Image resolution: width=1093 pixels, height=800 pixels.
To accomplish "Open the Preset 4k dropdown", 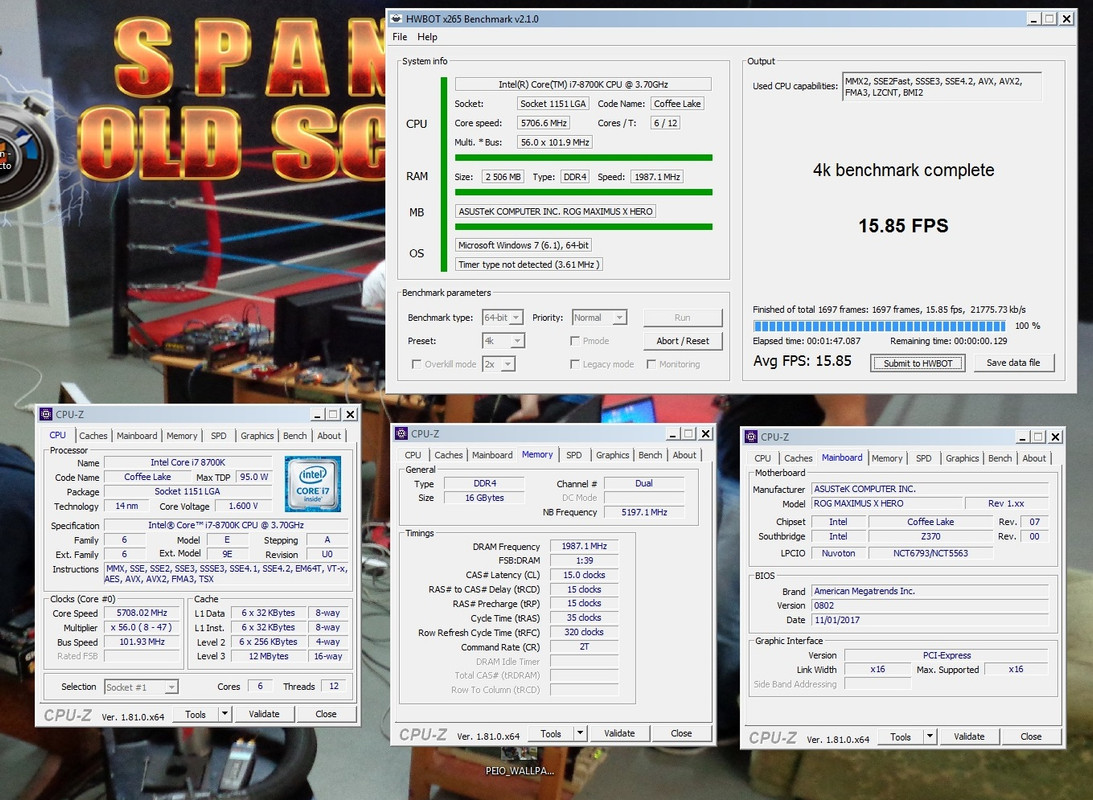I will (x=503, y=341).
